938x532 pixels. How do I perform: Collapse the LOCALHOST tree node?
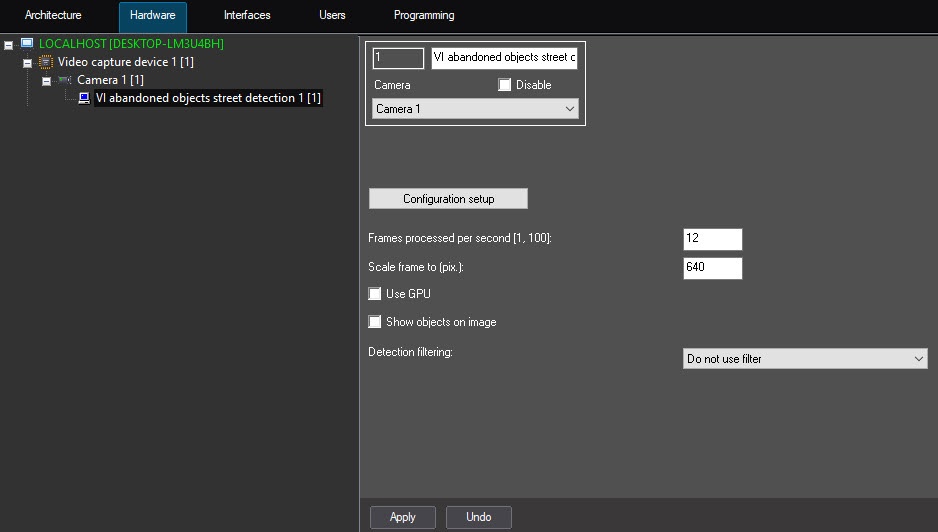click(x=9, y=45)
